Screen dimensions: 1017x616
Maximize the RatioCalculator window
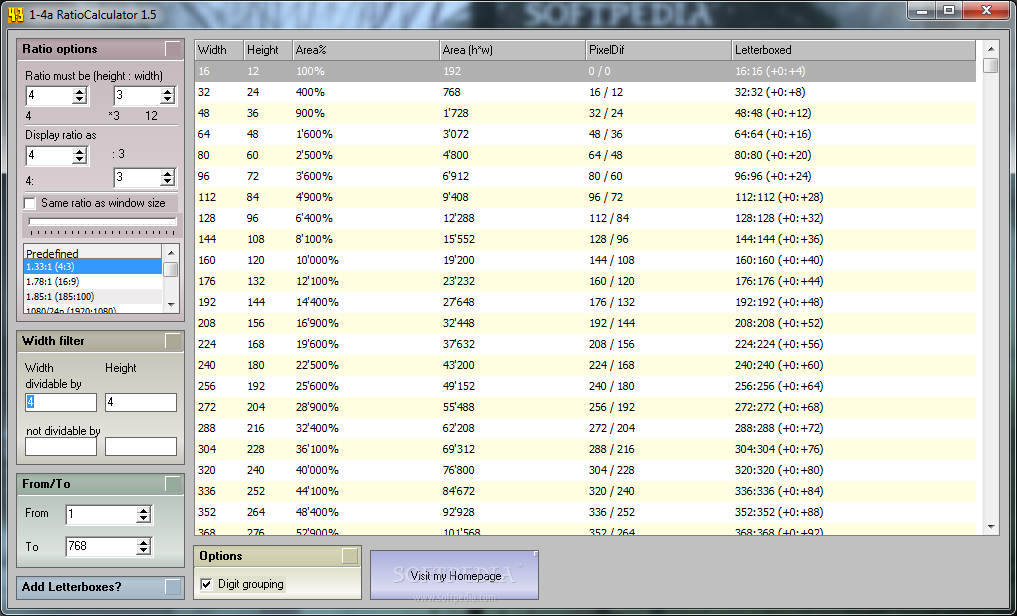(949, 10)
